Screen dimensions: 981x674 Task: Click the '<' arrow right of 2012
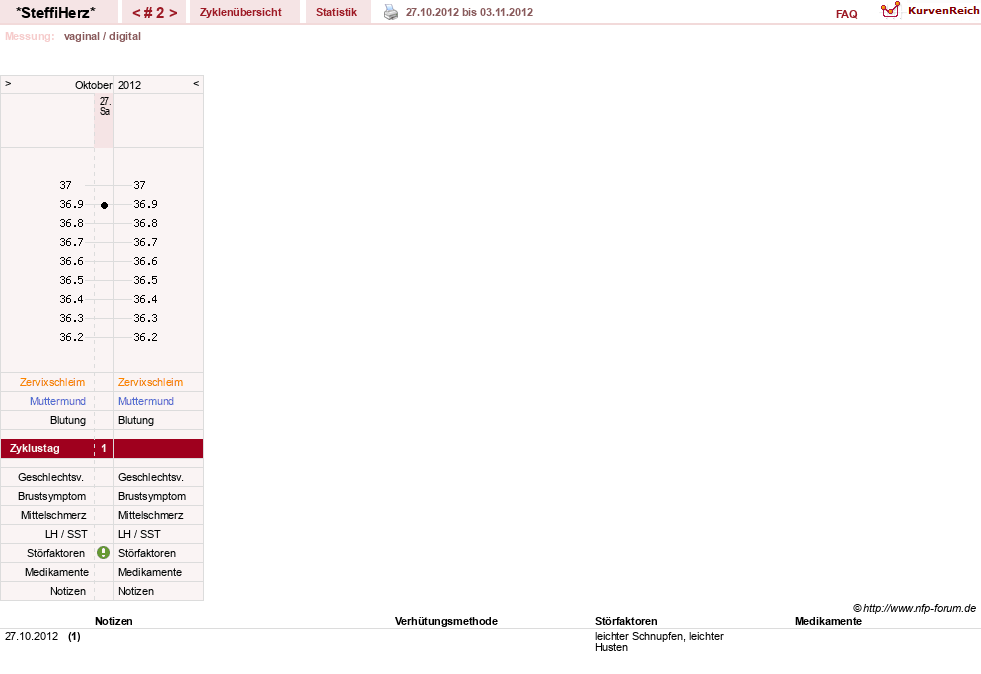[x=196, y=83]
